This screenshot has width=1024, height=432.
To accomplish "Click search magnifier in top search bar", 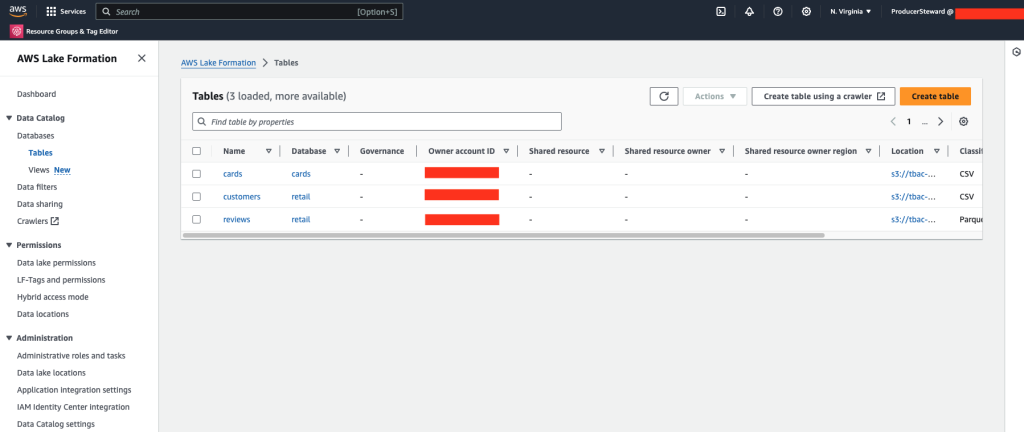I will pos(106,12).
